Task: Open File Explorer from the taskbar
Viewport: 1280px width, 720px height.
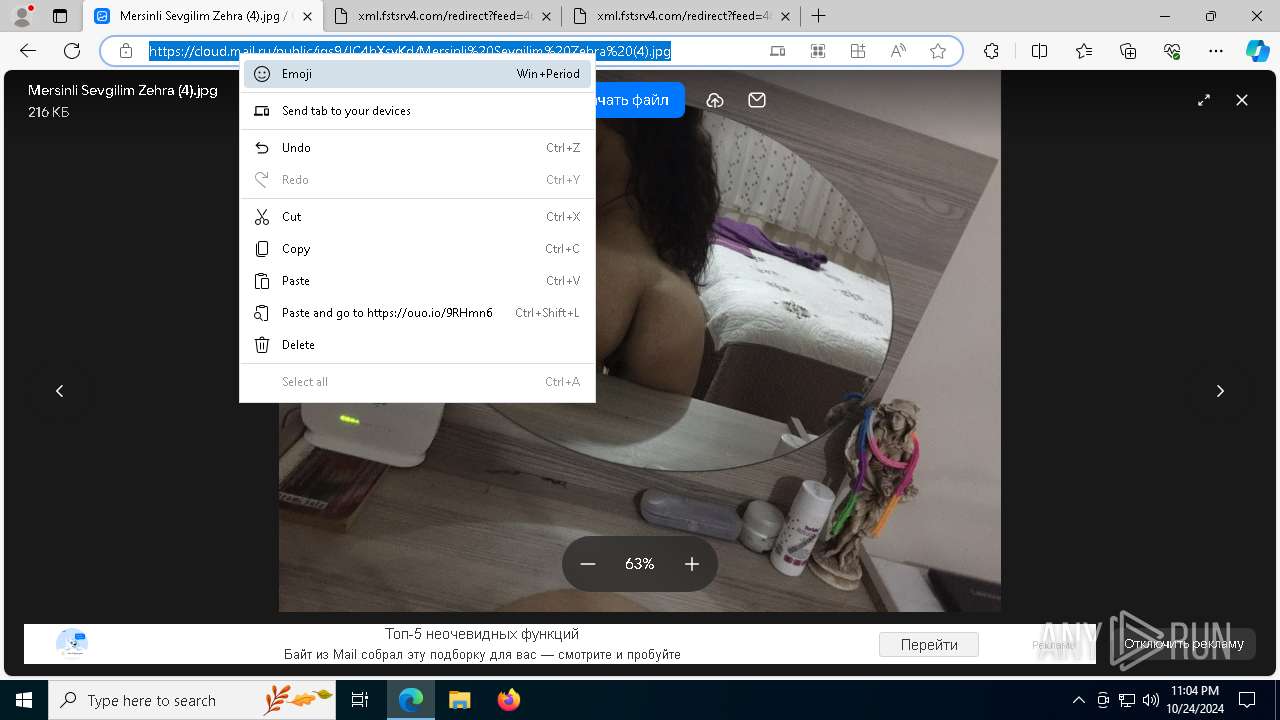Action: [460, 700]
